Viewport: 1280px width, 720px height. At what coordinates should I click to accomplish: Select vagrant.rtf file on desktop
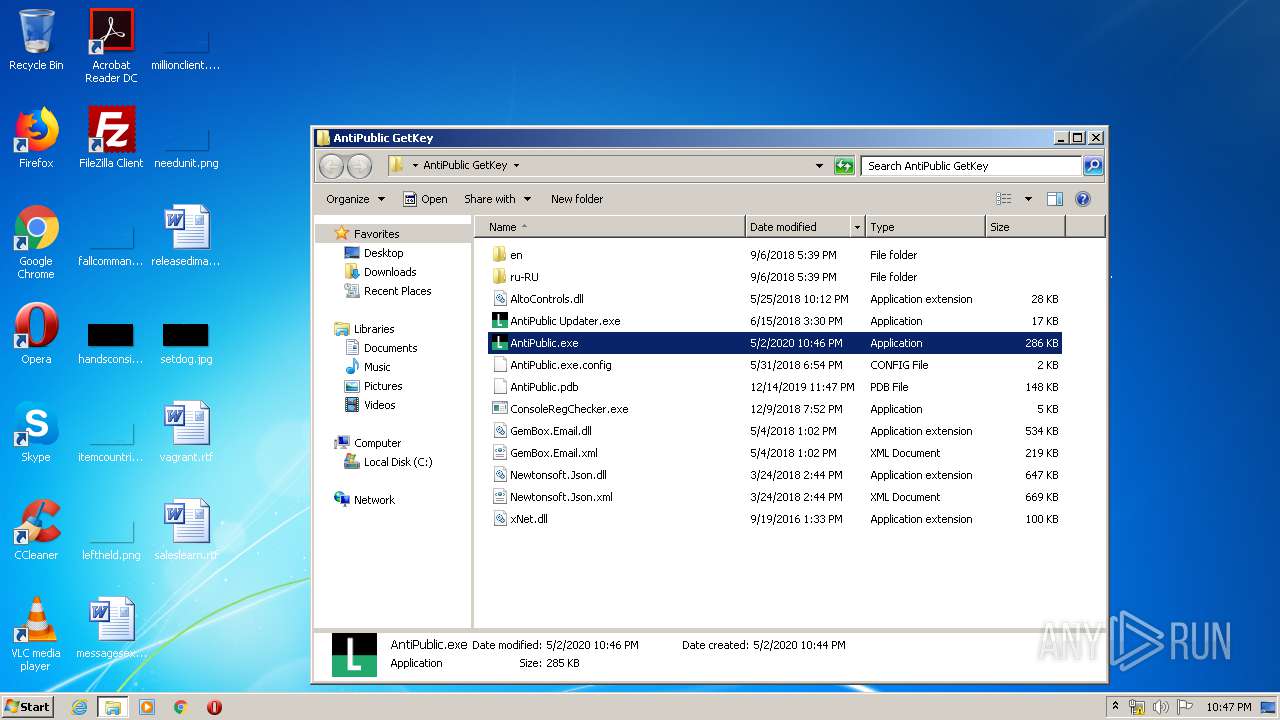[186, 432]
